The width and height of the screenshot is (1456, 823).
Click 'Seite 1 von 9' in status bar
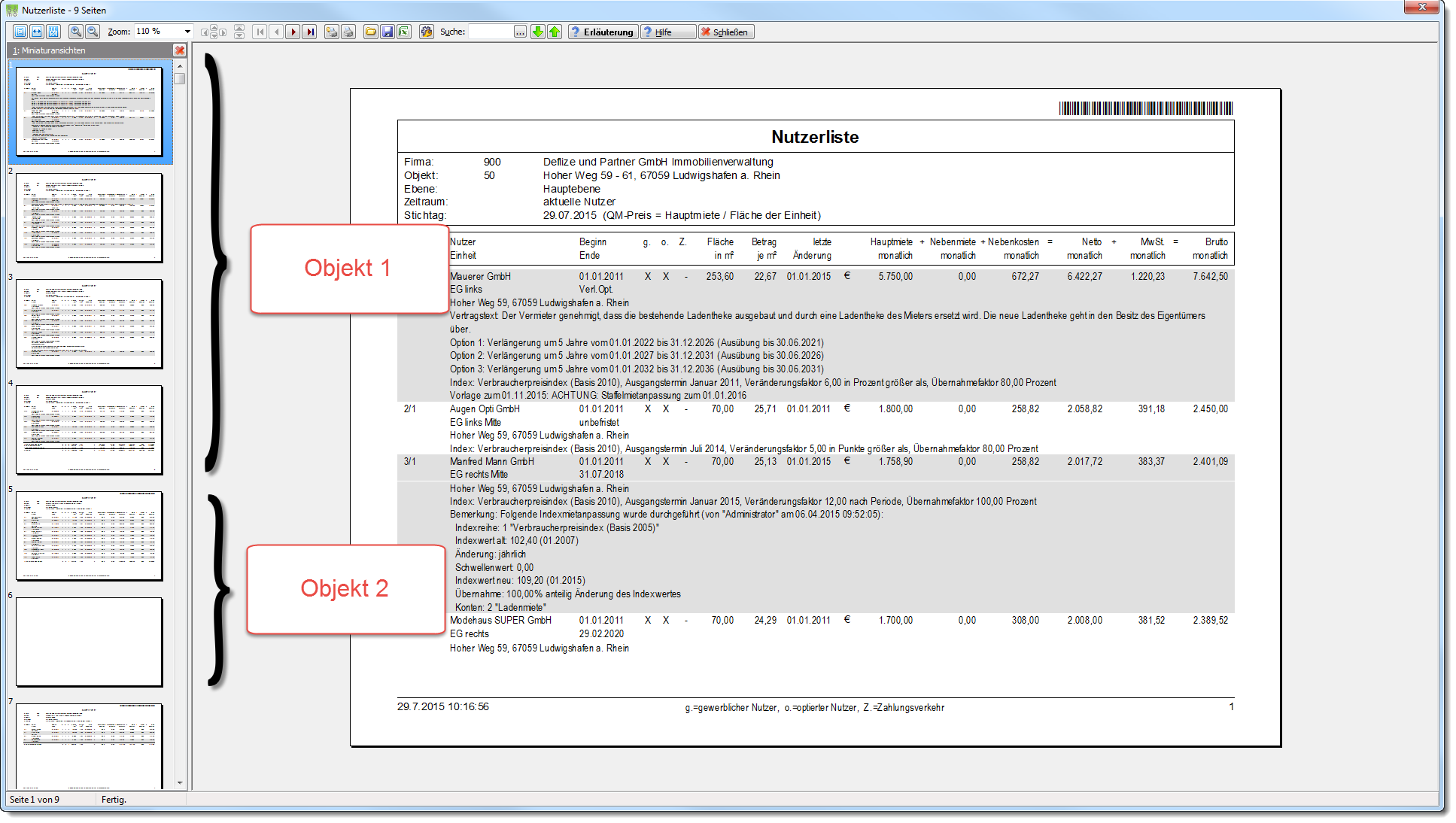point(35,800)
